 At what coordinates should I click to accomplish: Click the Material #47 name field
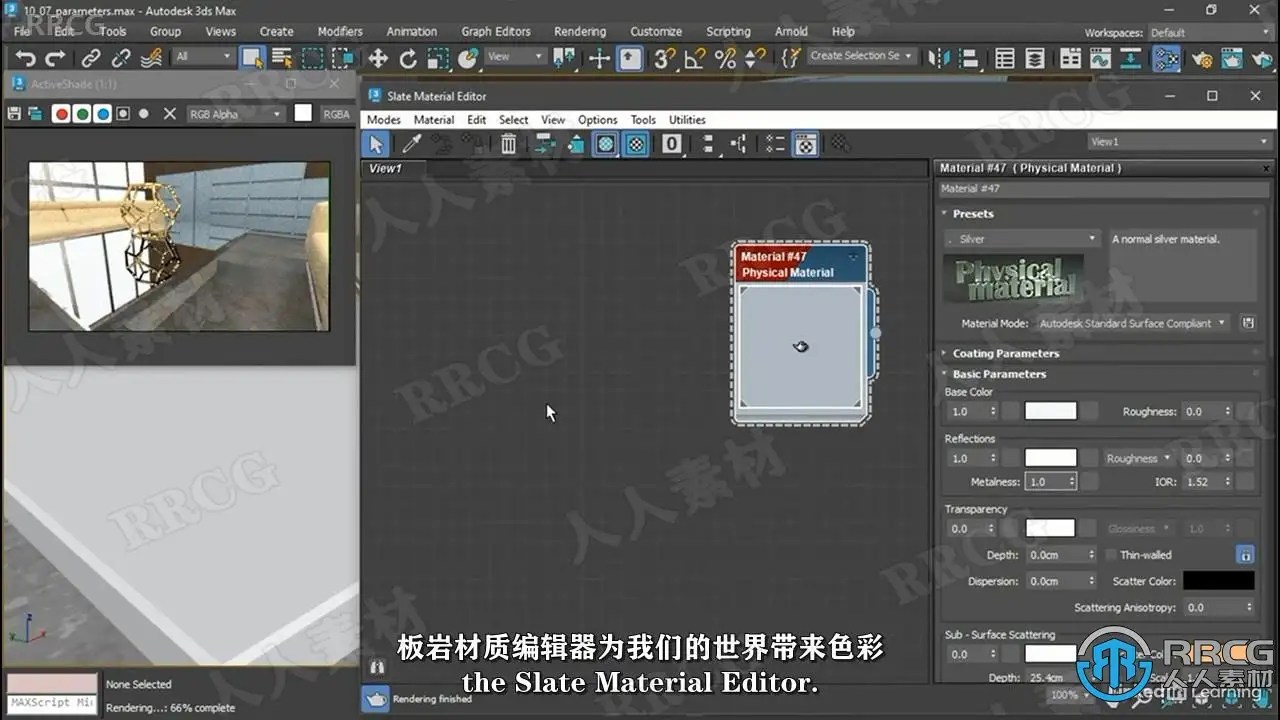(1104, 188)
